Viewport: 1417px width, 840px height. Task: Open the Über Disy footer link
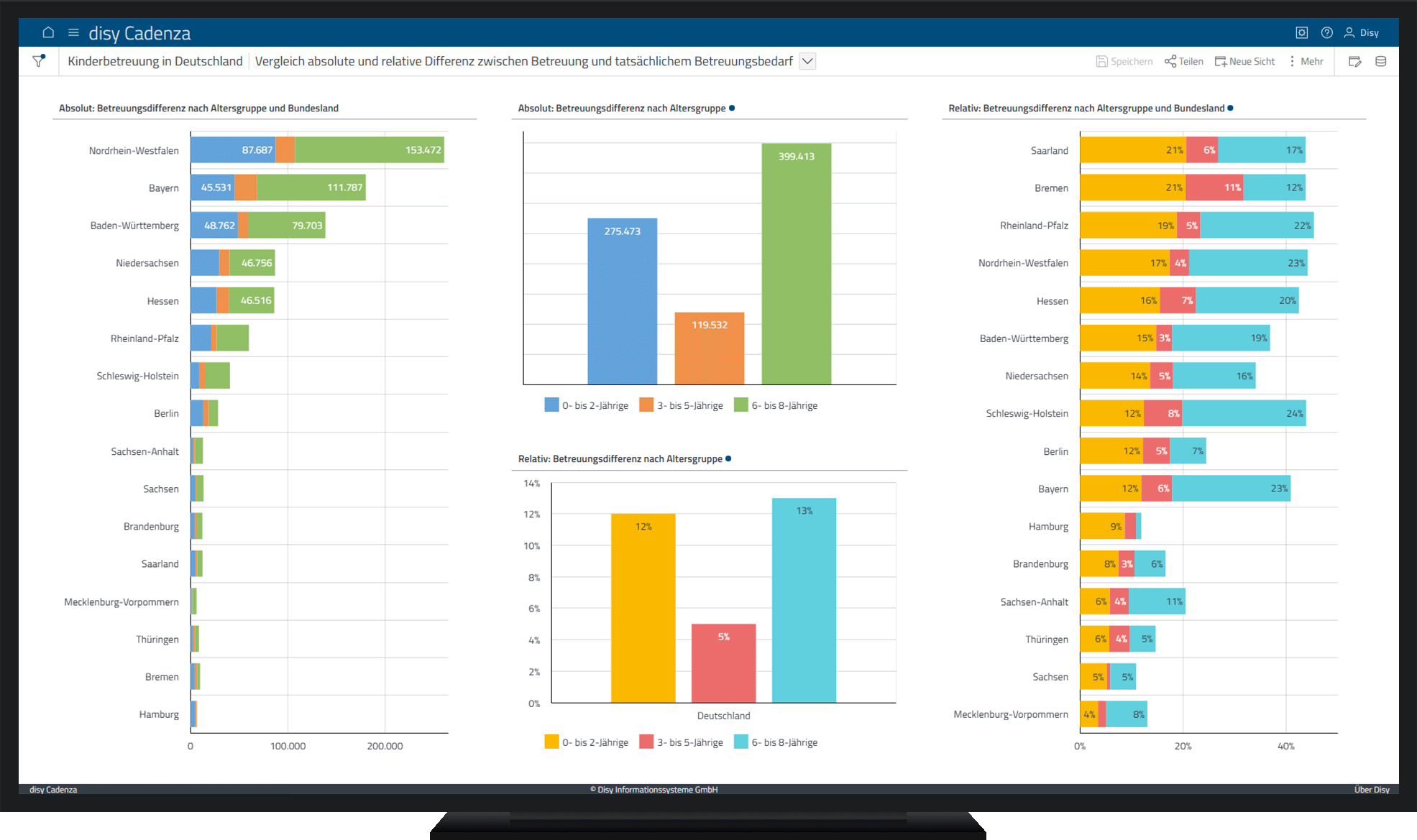[1372, 789]
